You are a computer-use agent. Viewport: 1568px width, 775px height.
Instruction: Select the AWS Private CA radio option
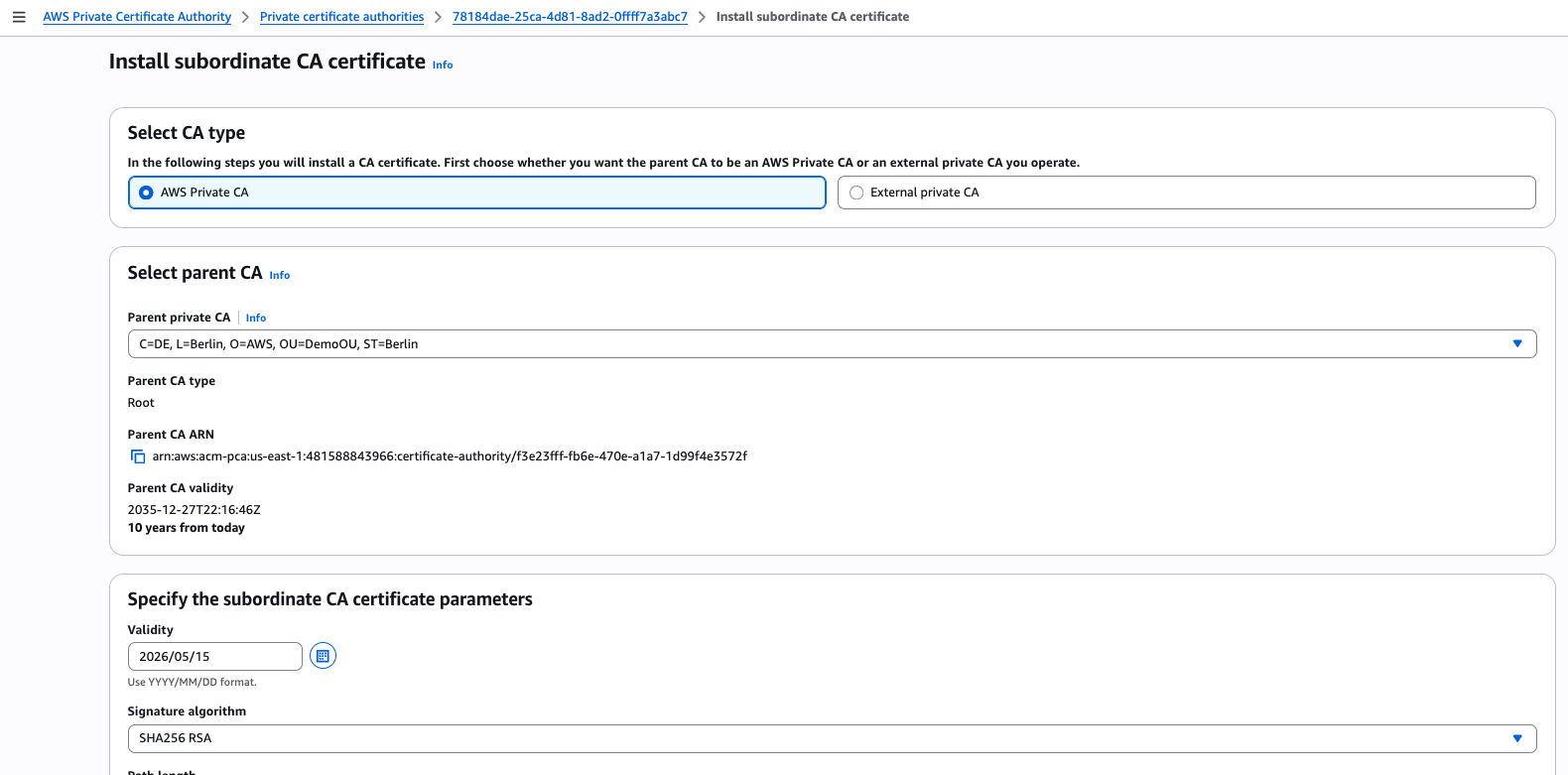point(147,193)
